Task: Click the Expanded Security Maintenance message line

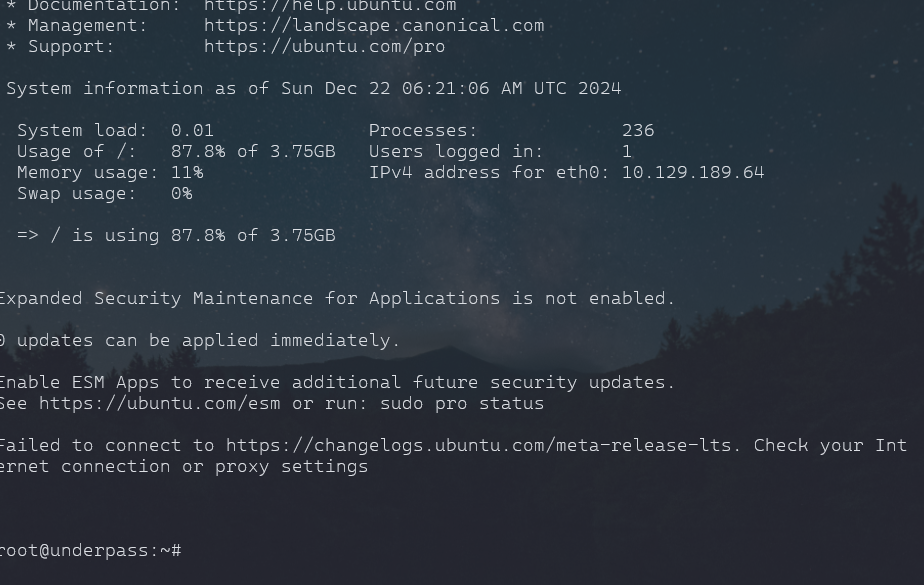Action: [336, 299]
